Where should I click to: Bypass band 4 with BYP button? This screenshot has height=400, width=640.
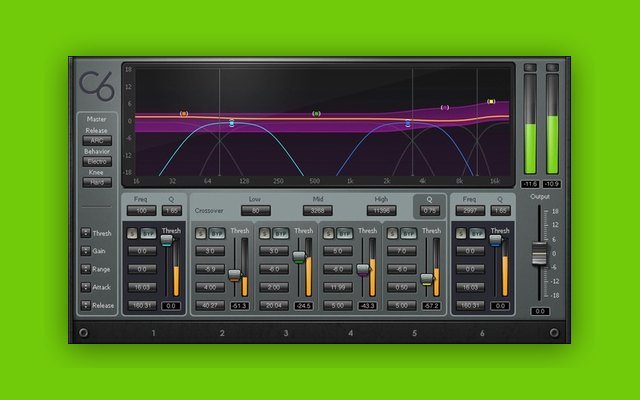pyautogui.click(x=345, y=233)
